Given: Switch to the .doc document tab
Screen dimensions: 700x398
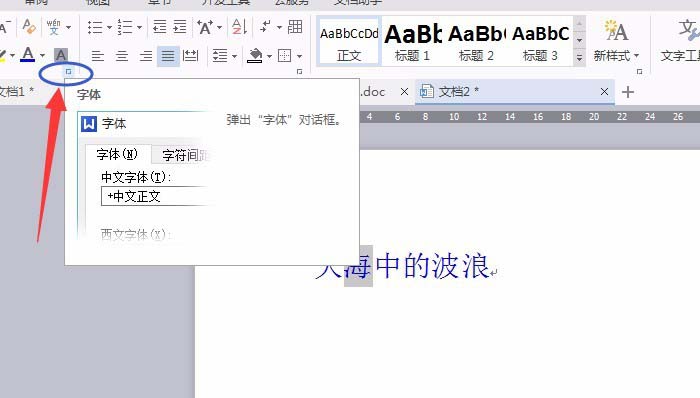Looking at the screenshot, I should (374, 92).
